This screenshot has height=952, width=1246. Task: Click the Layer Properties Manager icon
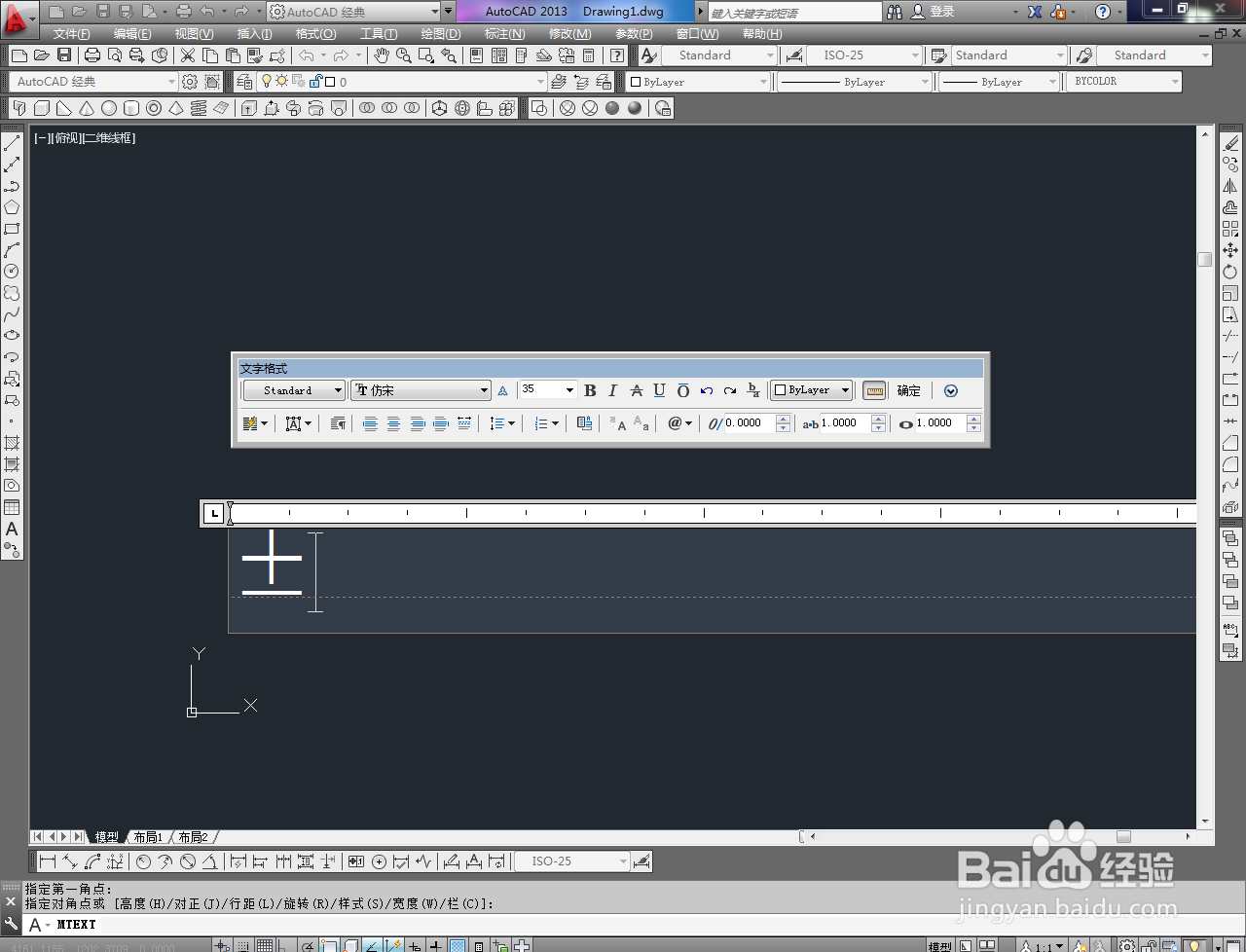pos(244,82)
